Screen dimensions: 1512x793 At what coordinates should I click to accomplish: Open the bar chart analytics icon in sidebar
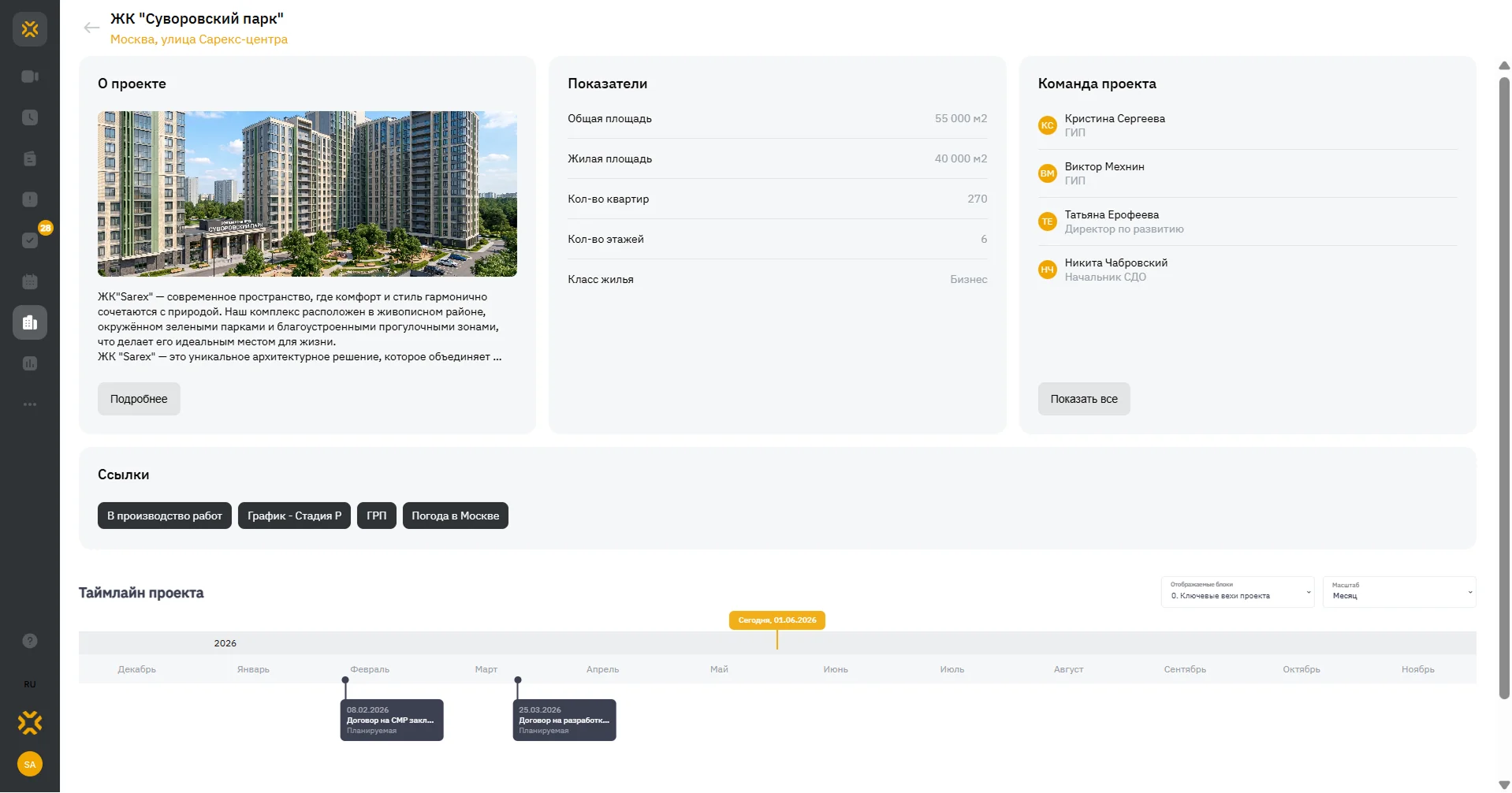point(30,363)
